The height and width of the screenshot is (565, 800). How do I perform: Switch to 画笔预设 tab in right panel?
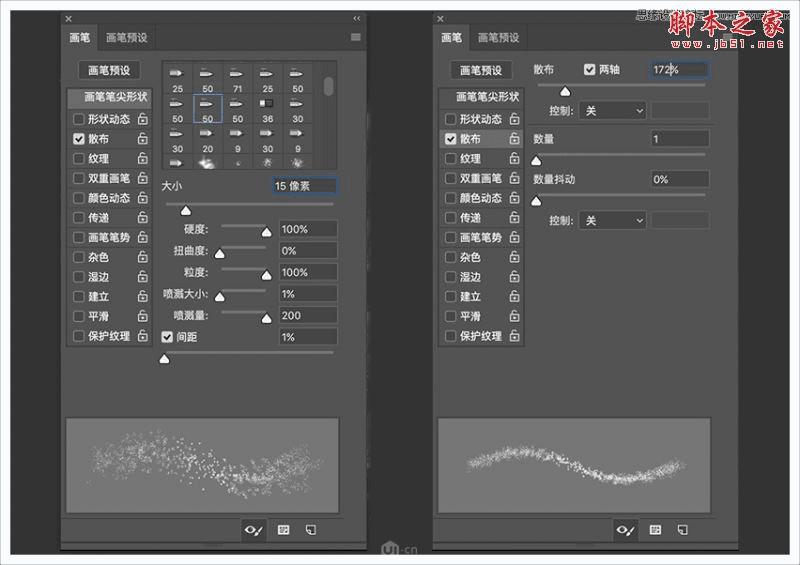pyautogui.click(x=498, y=37)
